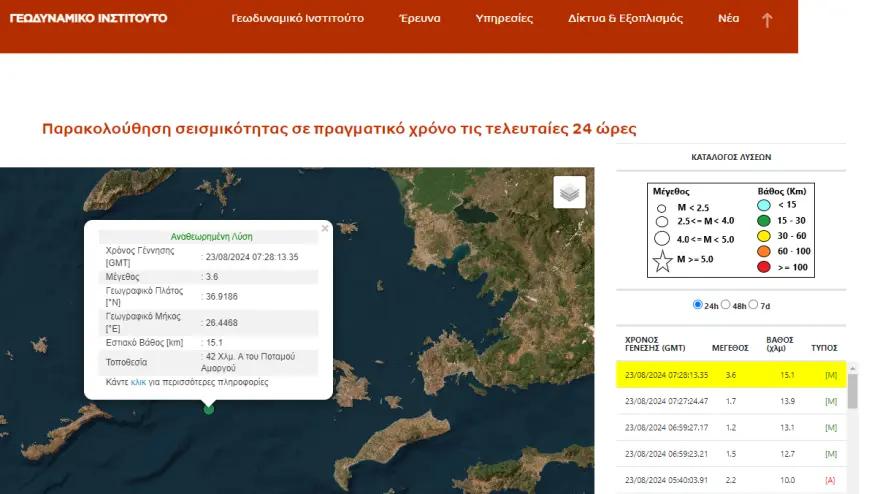
Task: Click the κλικ link for more information
Action: (138, 383)
